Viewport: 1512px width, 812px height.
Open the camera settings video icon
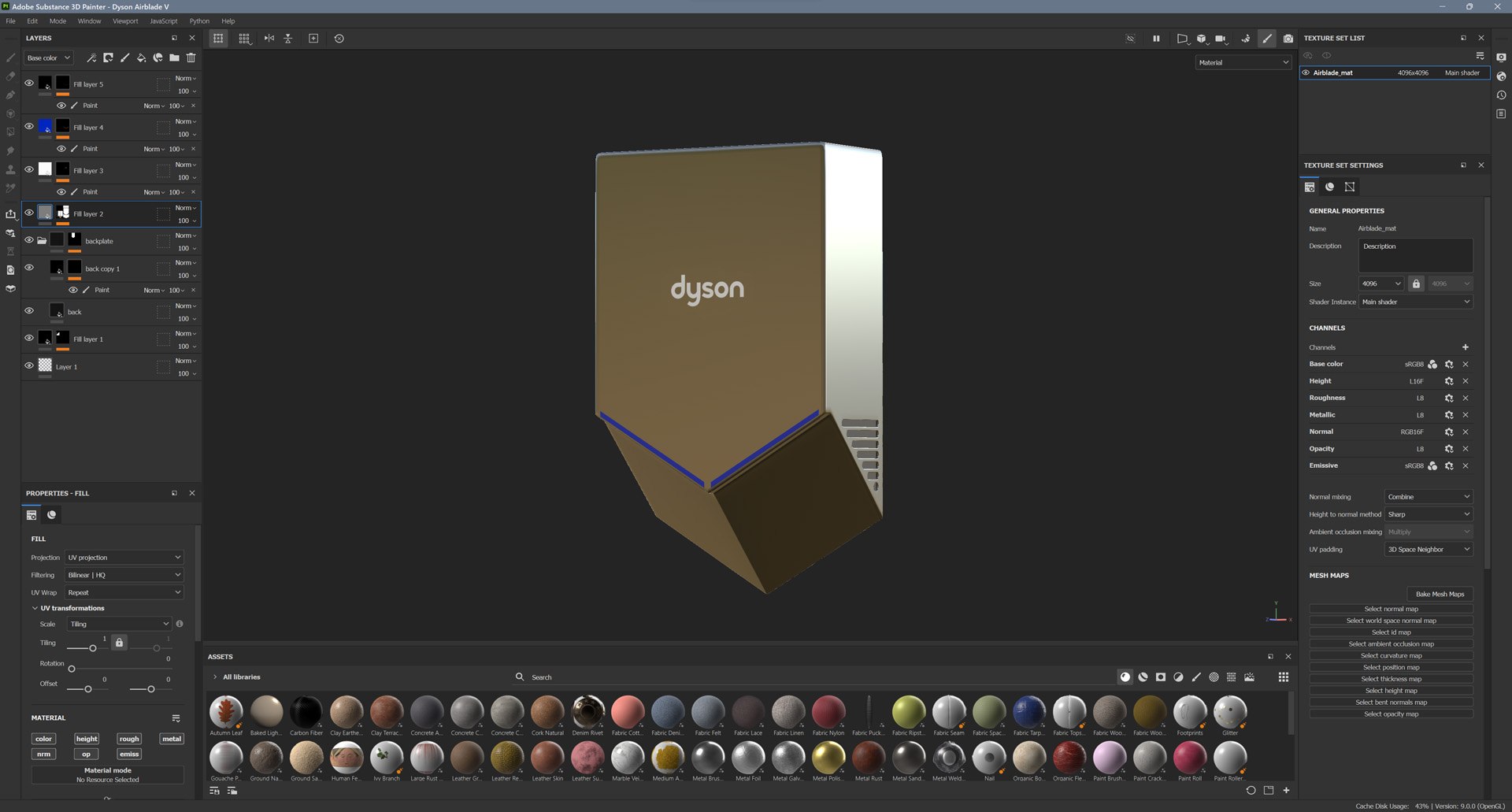(1221, 38)
